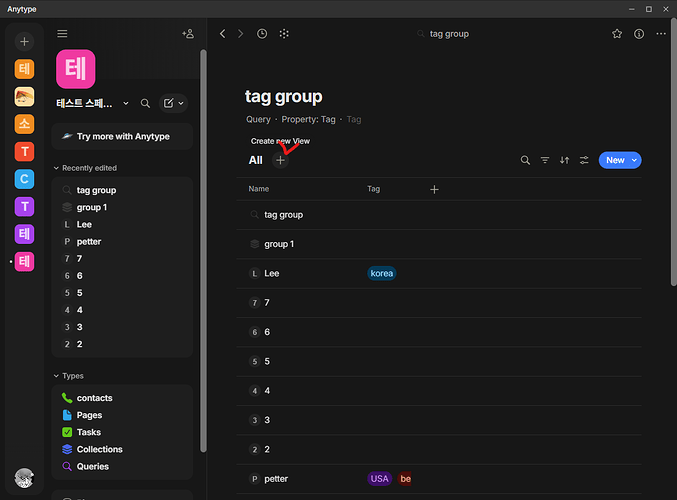Expand the space name dropdown arrow
This screenshot has height=500, width=677.
tap(126, 103)
